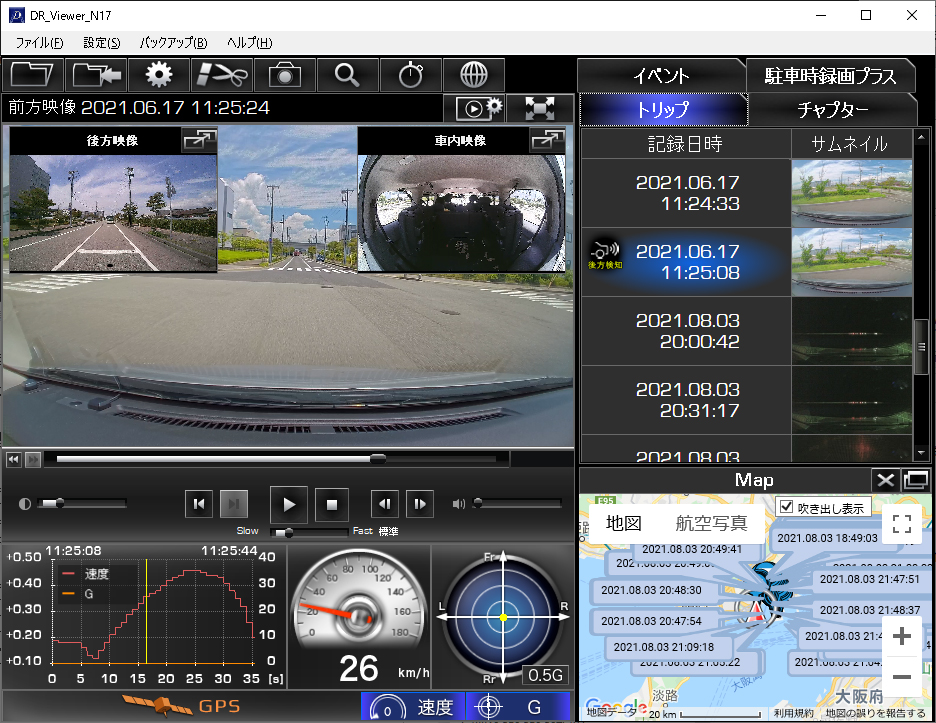Open folder icon in top toolbar
936x723 pixels.
click(x=33, y=75)
